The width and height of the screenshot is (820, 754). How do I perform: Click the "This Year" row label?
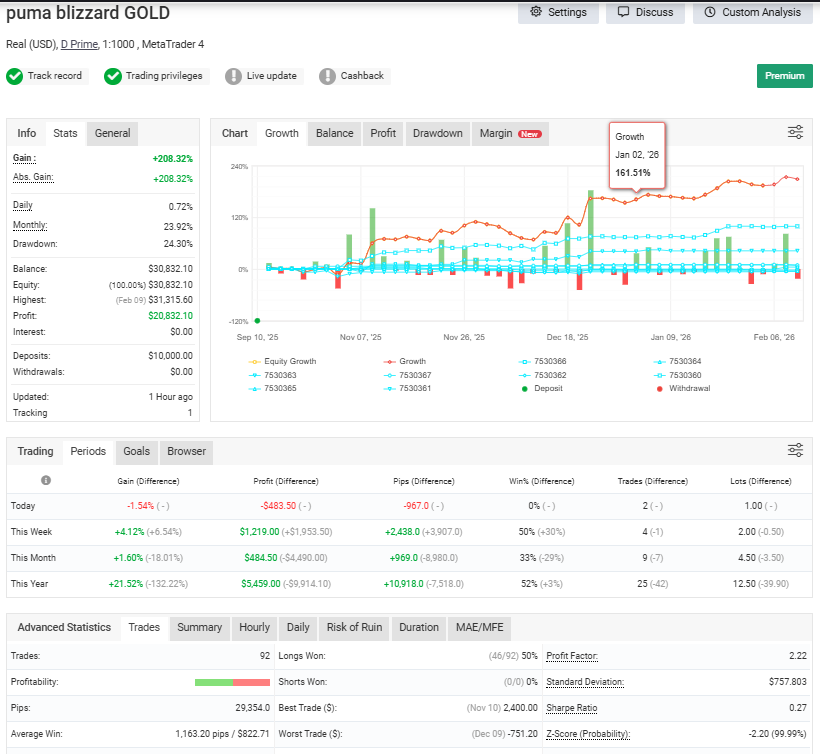[x=29, y=584]
